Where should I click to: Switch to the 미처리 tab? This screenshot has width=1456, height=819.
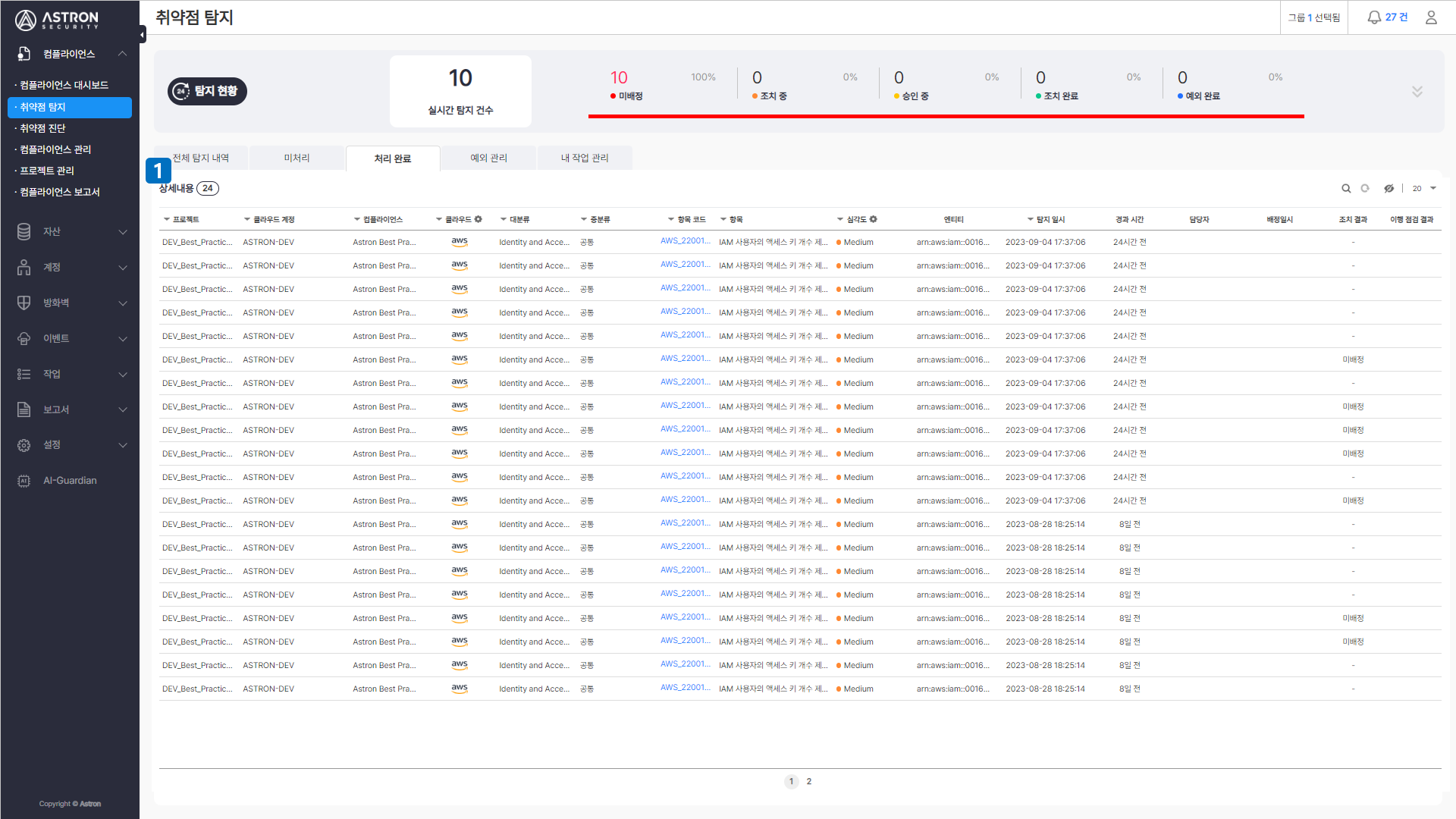click(297, 158)
